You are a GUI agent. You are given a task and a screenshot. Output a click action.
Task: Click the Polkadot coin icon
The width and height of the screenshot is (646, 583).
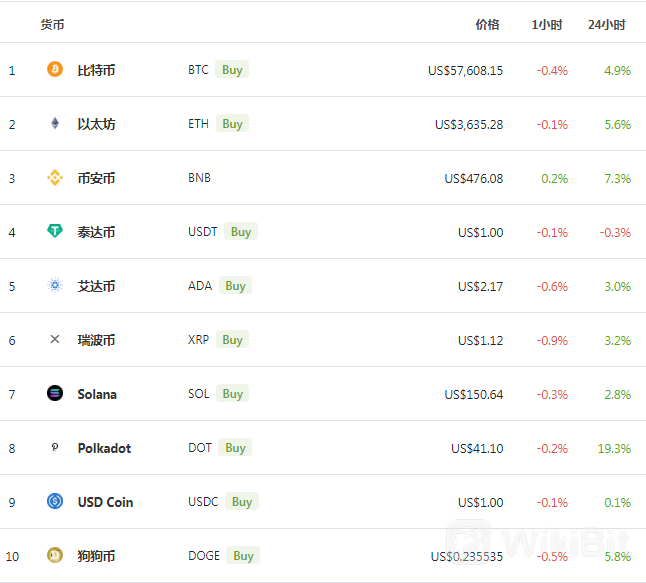point(55,447)
